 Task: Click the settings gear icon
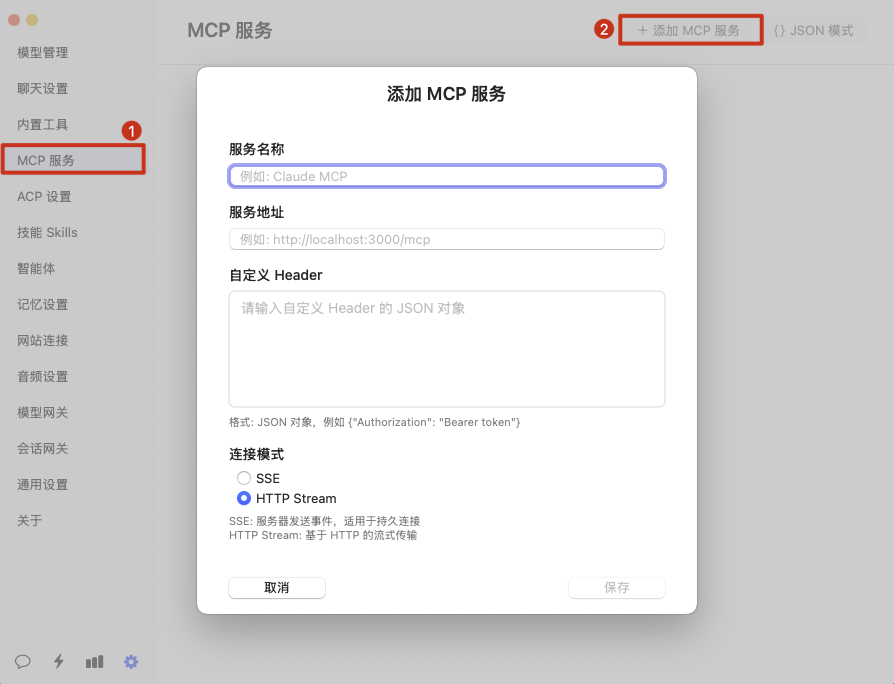click(131, 661)
